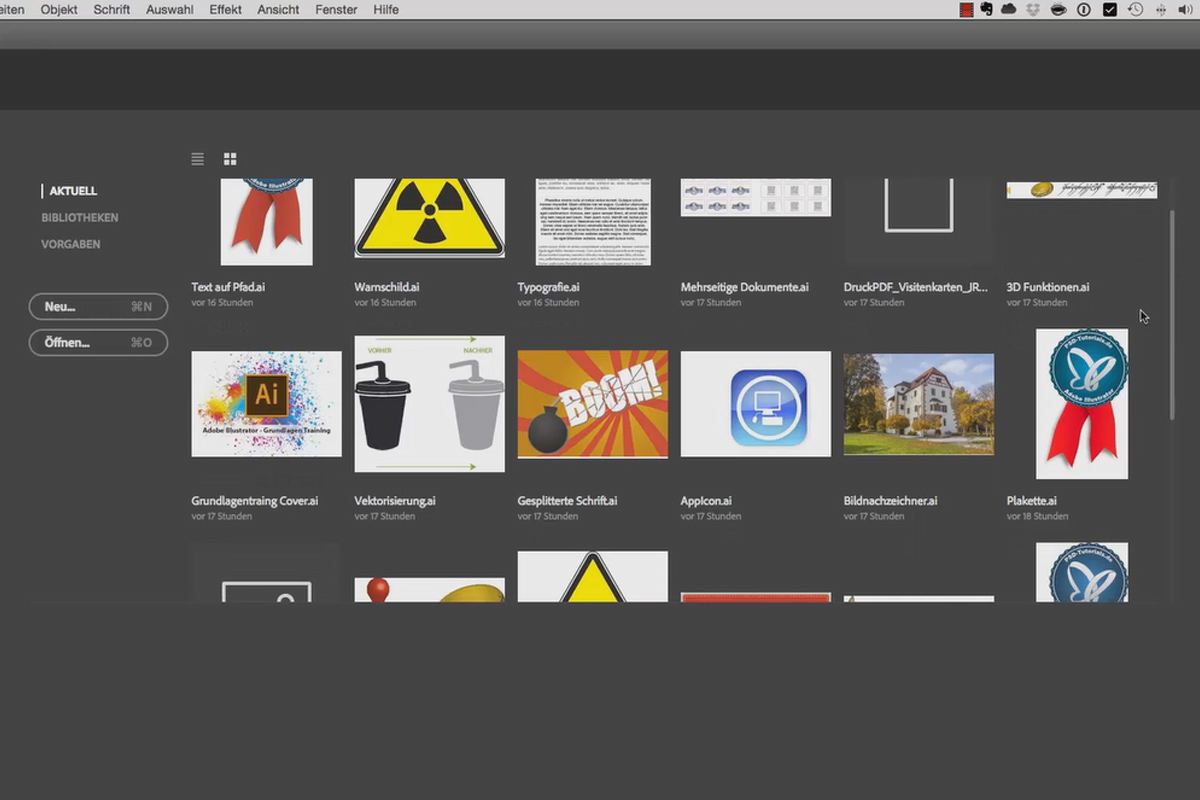Viewport: 1200px width, 800px height.
Task: Open the Ansicht menu
Action: pos(278,9)
